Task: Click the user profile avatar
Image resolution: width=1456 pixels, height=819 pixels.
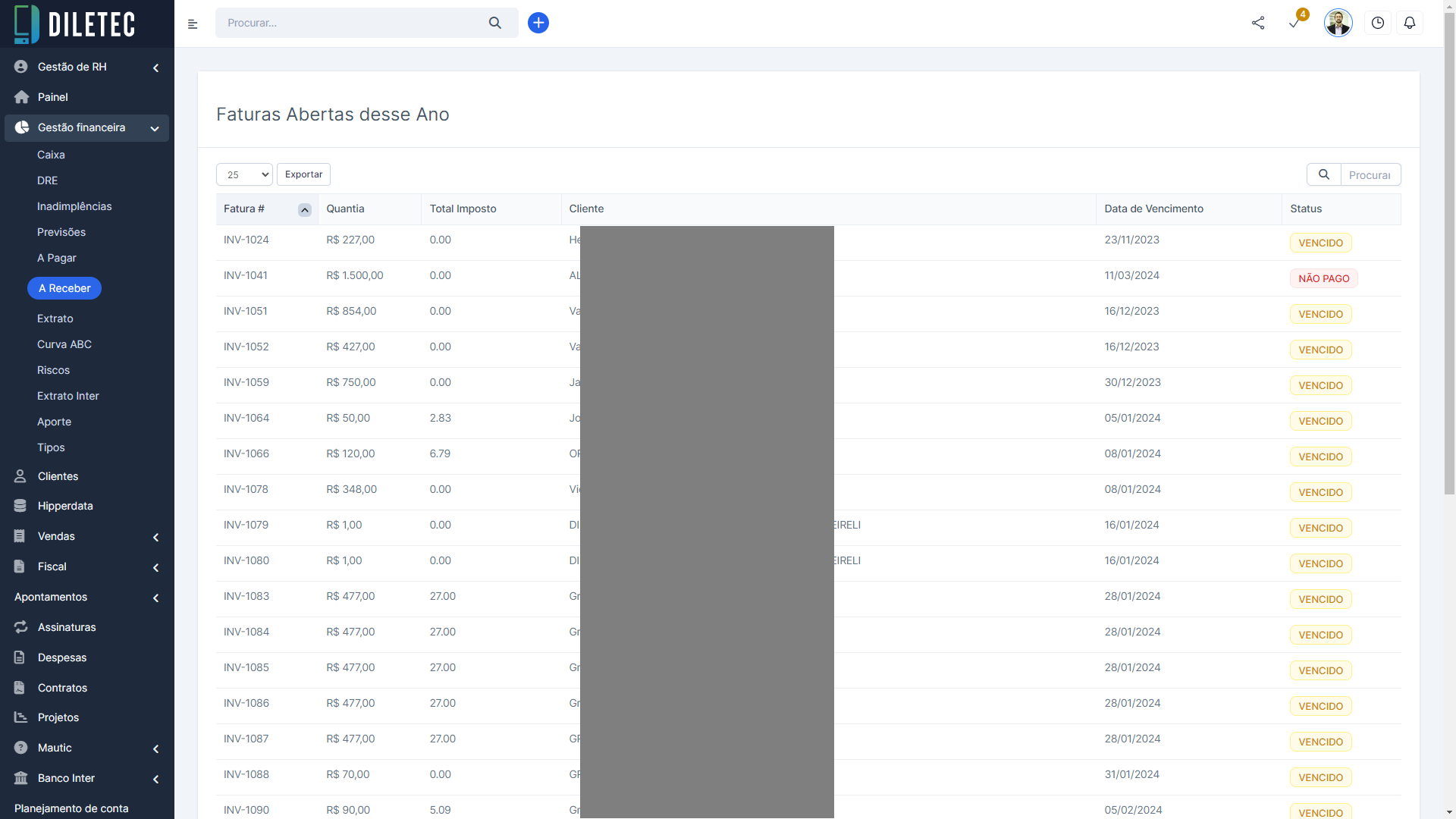Action: [x=1338, y=23]
